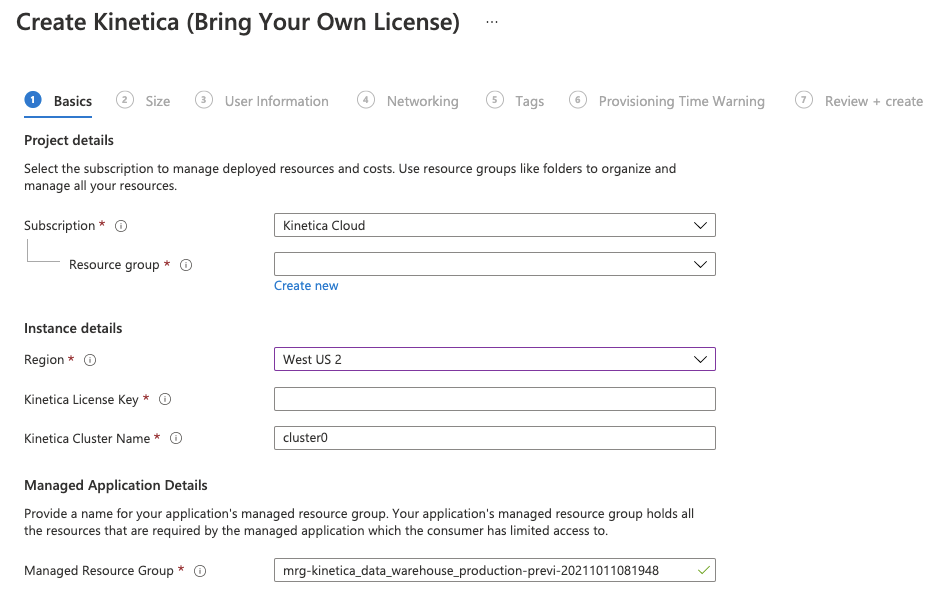Click the 'Kinetica License Key' label
This screenshot has height=597, width=943.
tap(81, 400)
